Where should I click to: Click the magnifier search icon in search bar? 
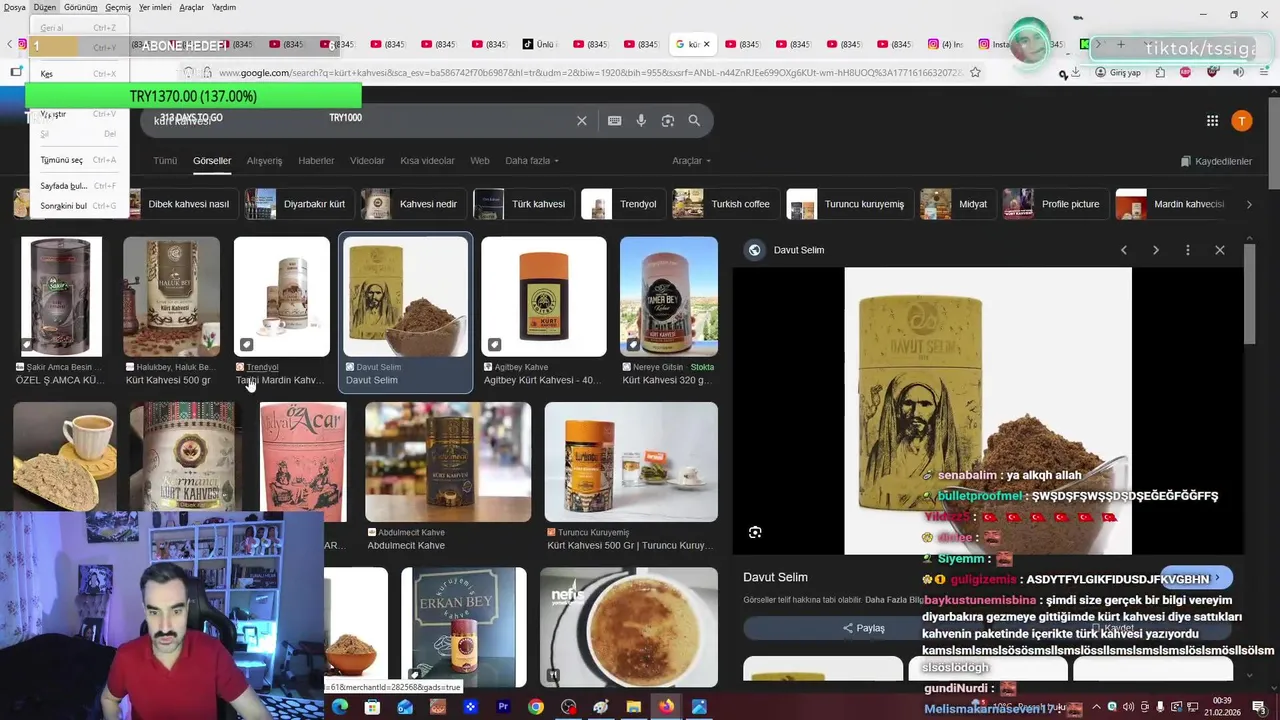(694, 121)
